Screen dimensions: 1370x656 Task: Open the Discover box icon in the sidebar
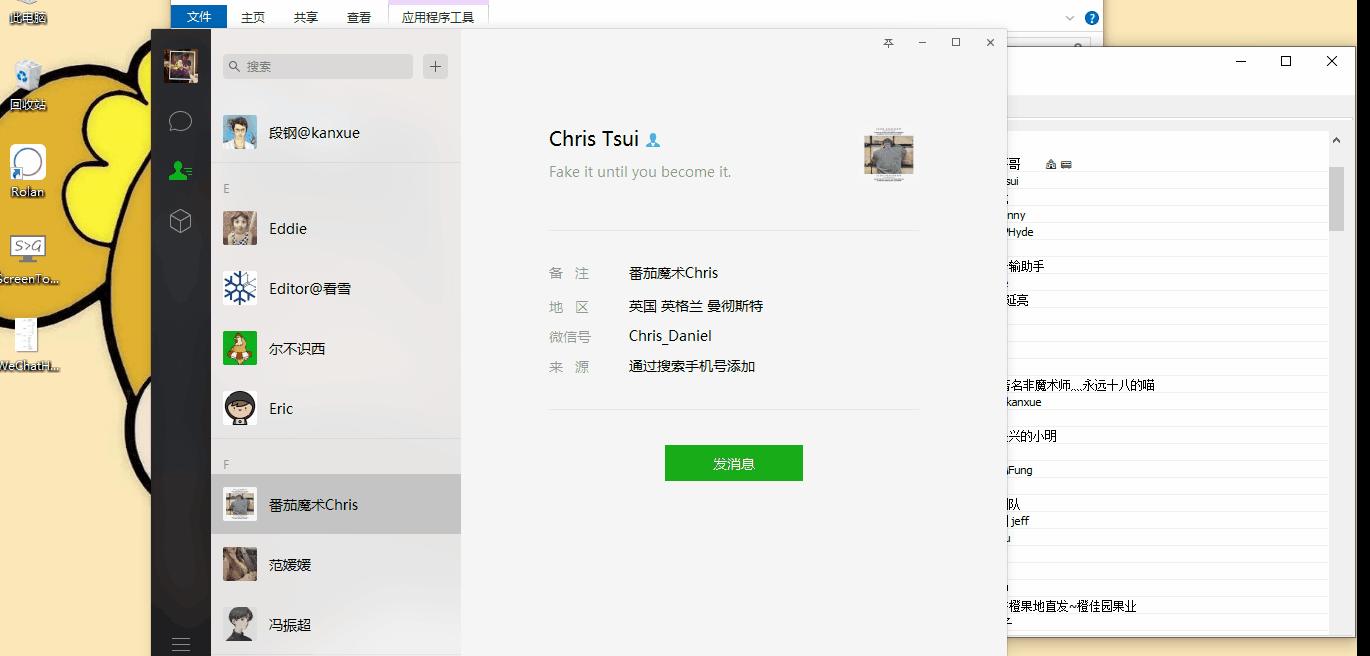pyautogui.click(x=181, y=222)
